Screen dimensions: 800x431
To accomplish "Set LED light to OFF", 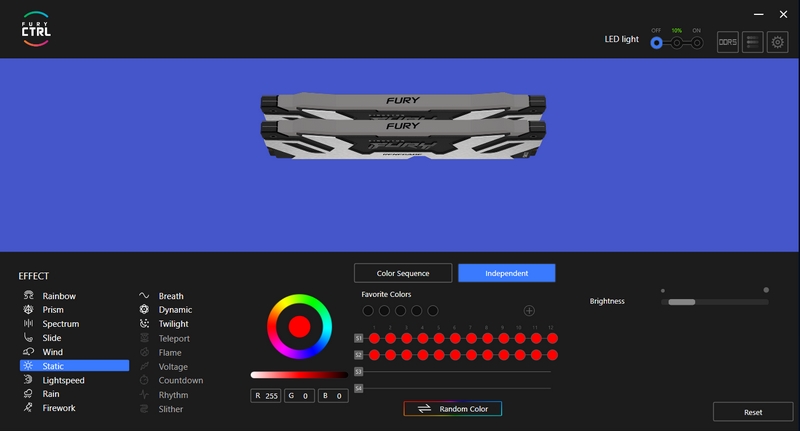I will (x=657, y=43).
